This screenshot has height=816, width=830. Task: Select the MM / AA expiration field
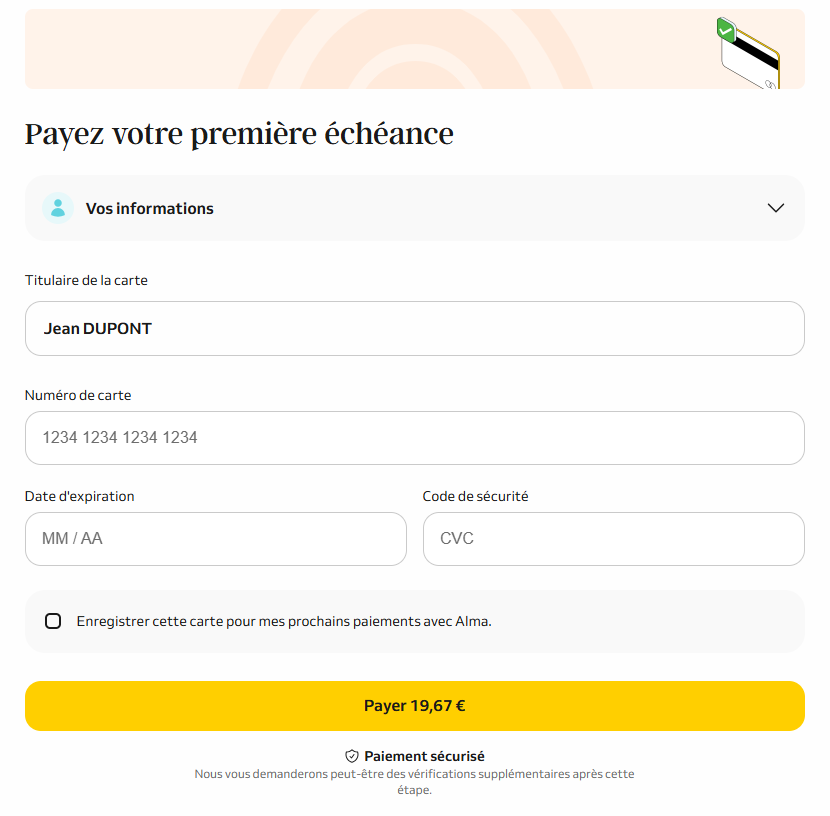click(216, 539)
